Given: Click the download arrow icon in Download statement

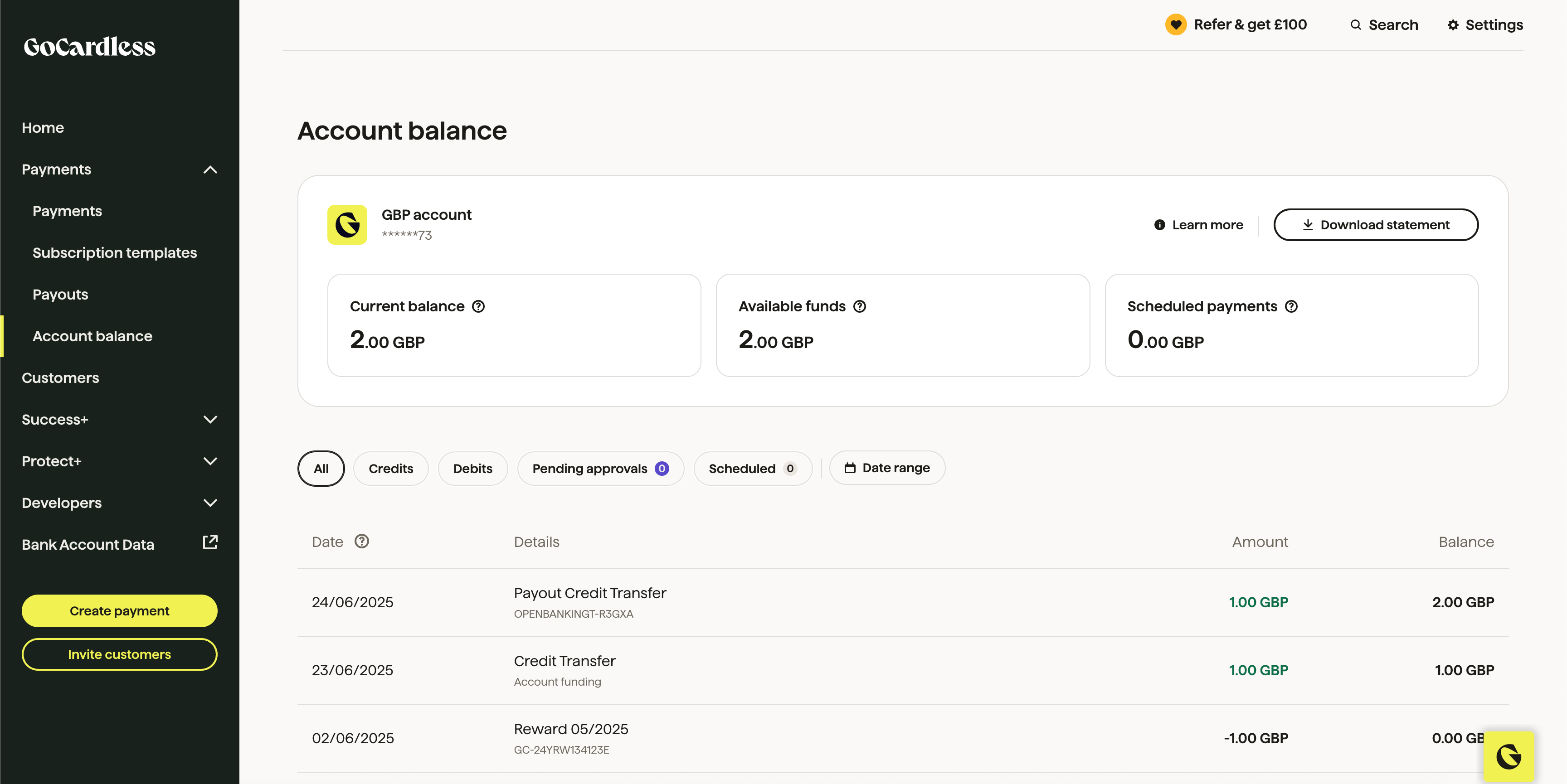Looking at the screenshot, I should click(1307, 225).
